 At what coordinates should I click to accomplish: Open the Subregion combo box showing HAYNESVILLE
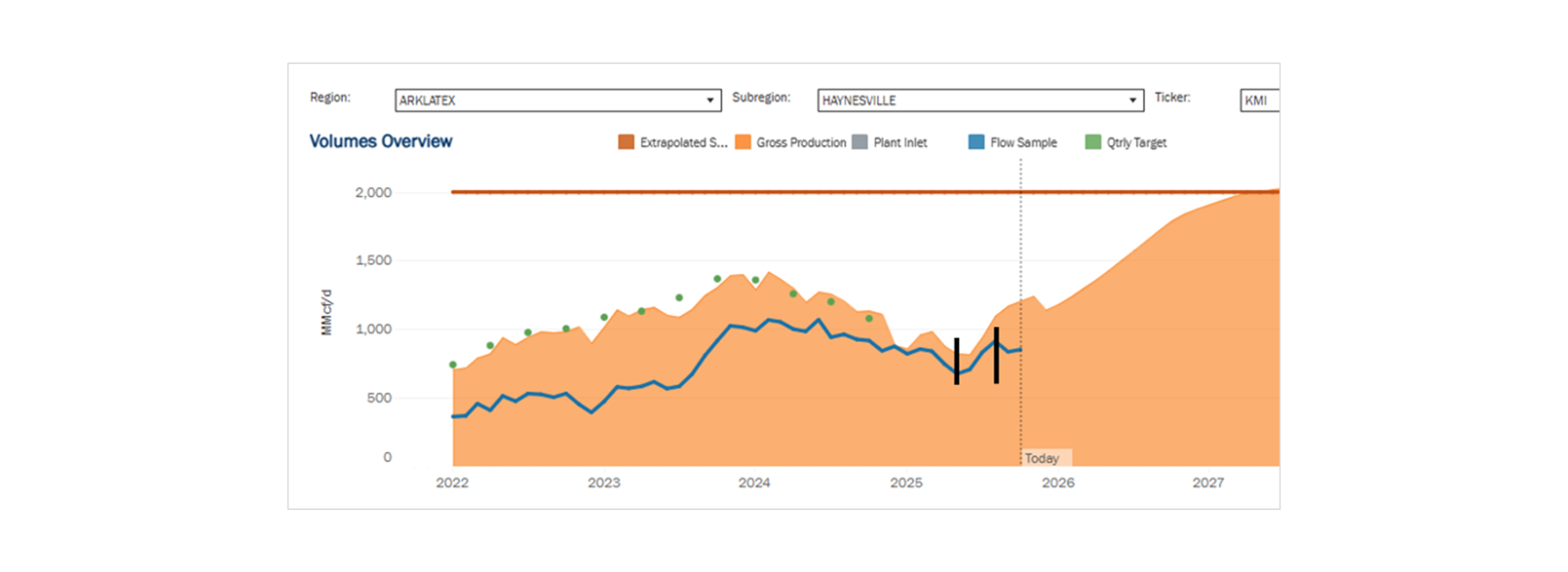(972, 101)
